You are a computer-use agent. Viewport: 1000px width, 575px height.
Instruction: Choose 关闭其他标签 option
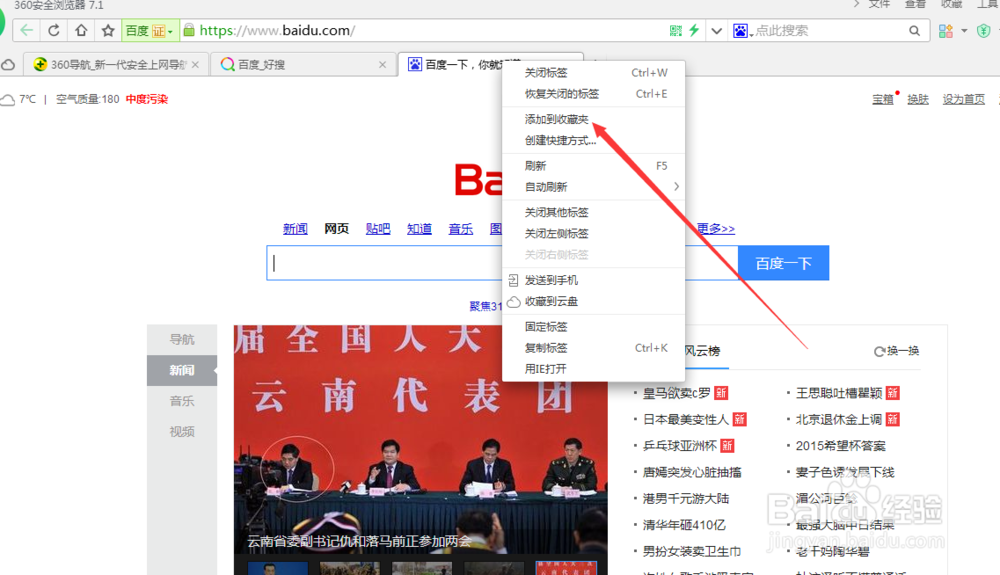click(593, 212)
